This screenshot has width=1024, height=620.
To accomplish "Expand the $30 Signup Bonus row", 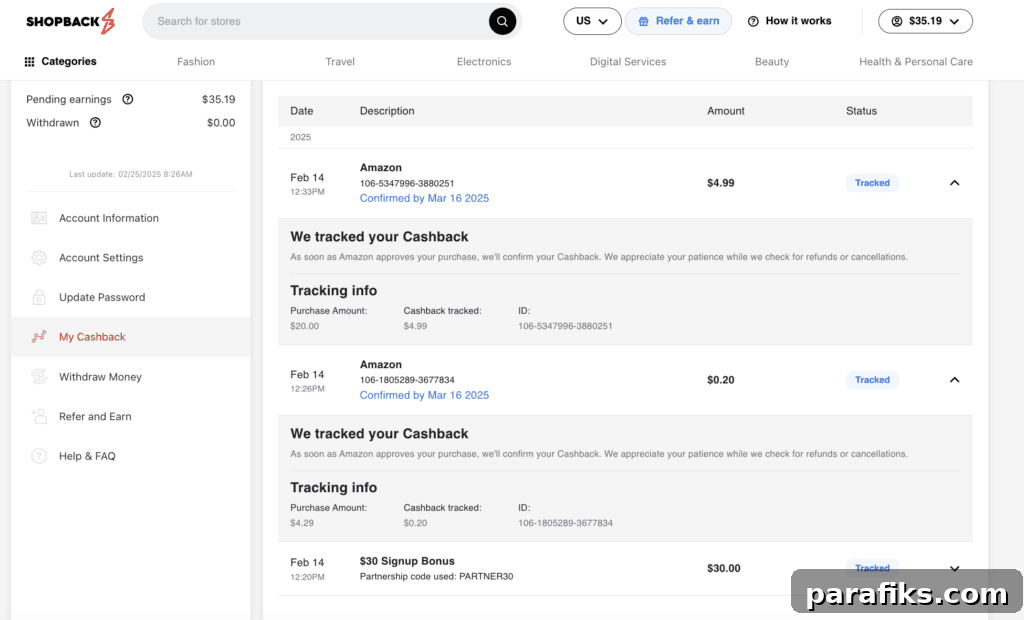I will click(954, 568).
